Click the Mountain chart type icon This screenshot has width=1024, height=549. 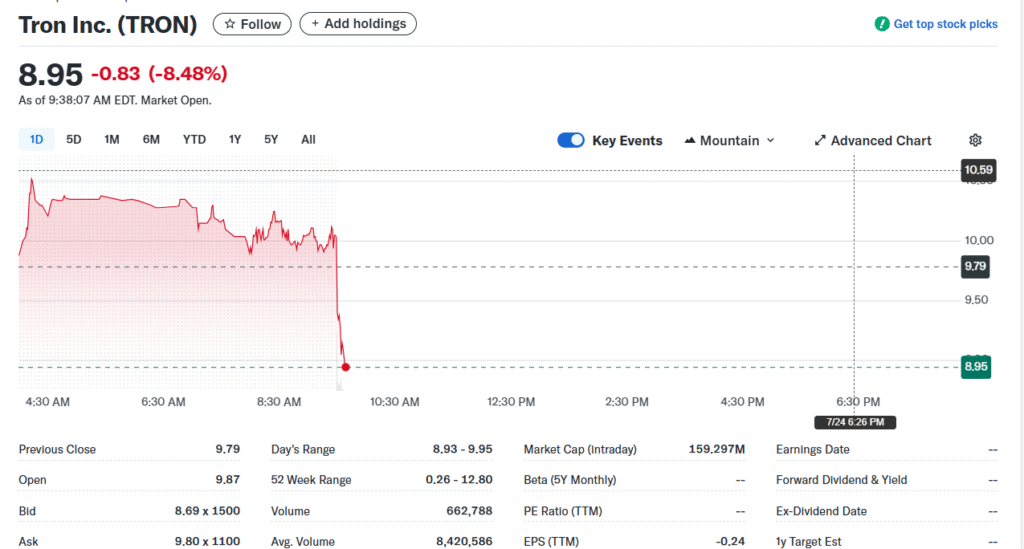point(690,141)
